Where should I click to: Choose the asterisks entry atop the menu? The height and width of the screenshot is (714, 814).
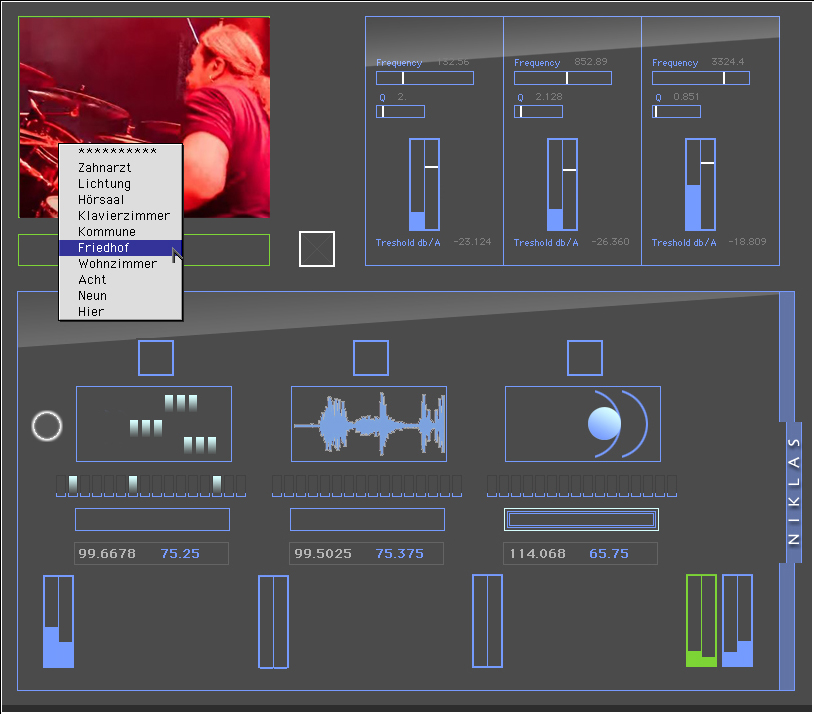pos(120,152)
